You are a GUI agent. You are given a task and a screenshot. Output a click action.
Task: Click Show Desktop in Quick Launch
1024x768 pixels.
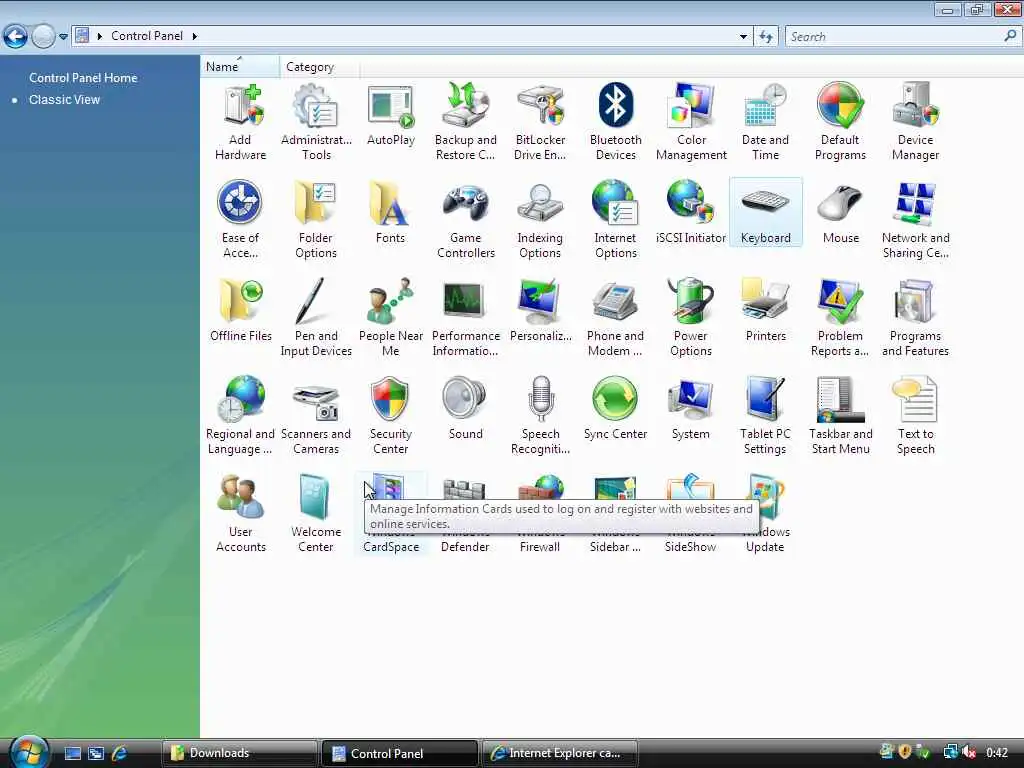(72, 753)
